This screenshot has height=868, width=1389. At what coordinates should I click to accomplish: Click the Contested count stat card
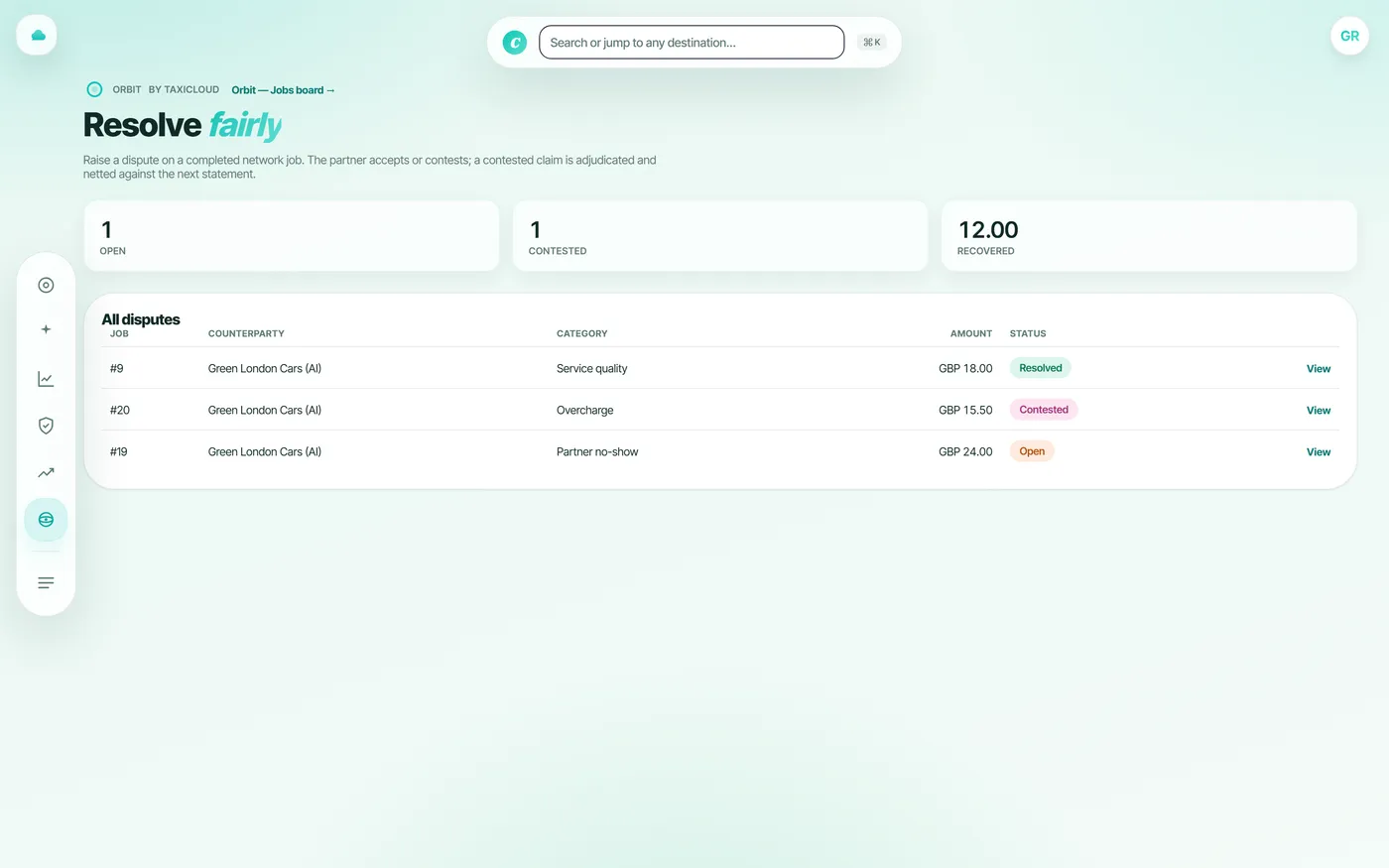[720, 236]
